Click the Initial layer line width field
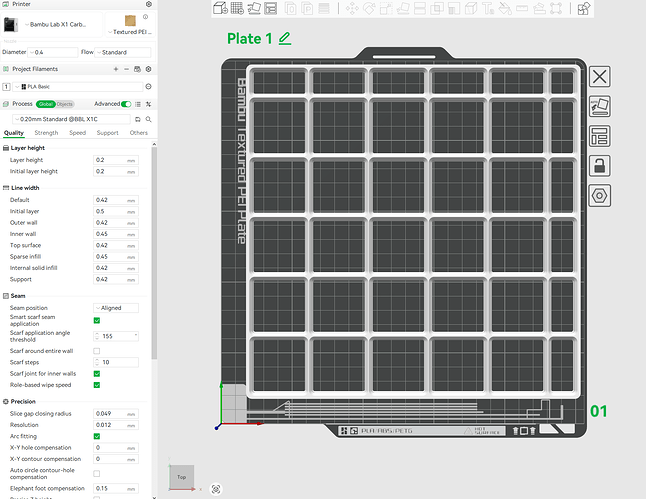The width and height of the screenshot is (646, 499). [116, 212]
